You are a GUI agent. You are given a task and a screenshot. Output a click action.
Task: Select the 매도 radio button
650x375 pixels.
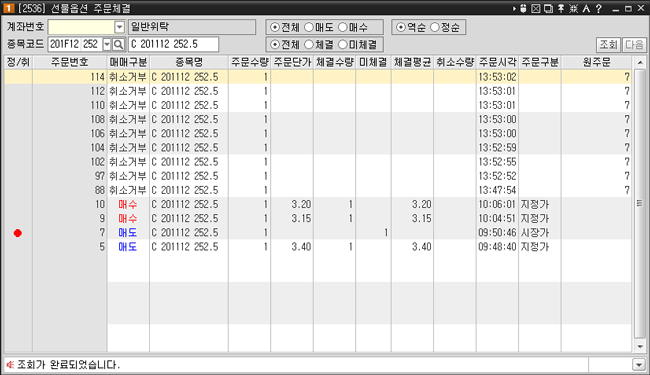point(309,27)
